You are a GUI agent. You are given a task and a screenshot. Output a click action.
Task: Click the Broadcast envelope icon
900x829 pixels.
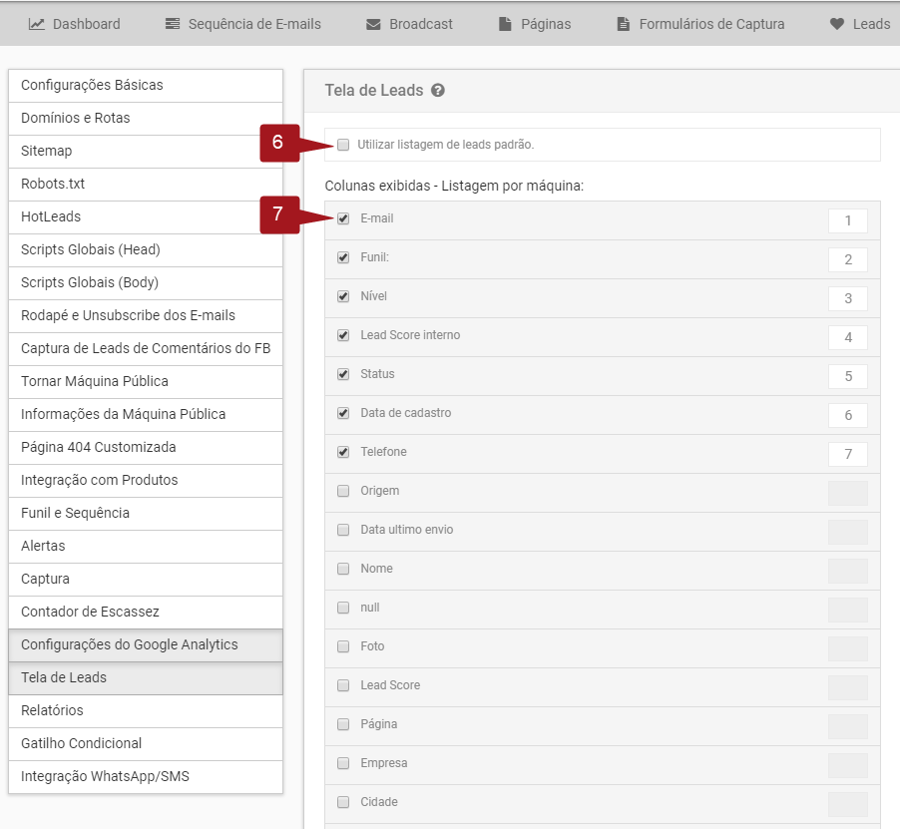tap(373, 24)
